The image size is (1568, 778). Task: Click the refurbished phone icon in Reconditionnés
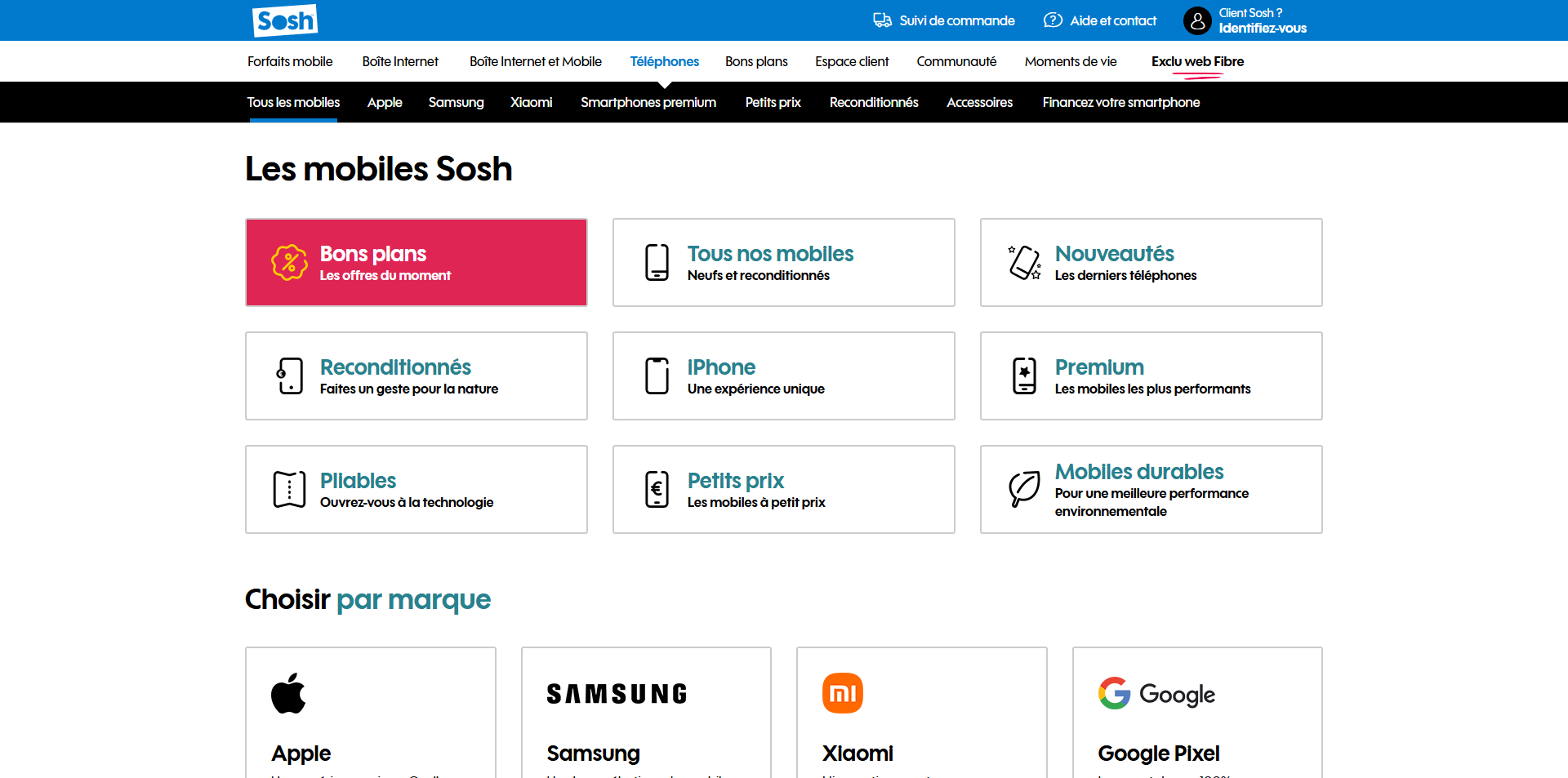289,376
